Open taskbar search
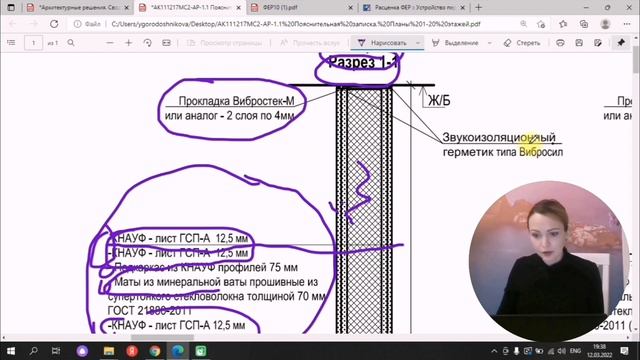Image resolution: width=640 pixels, height=360 pixels. click(x=33, y=351)
